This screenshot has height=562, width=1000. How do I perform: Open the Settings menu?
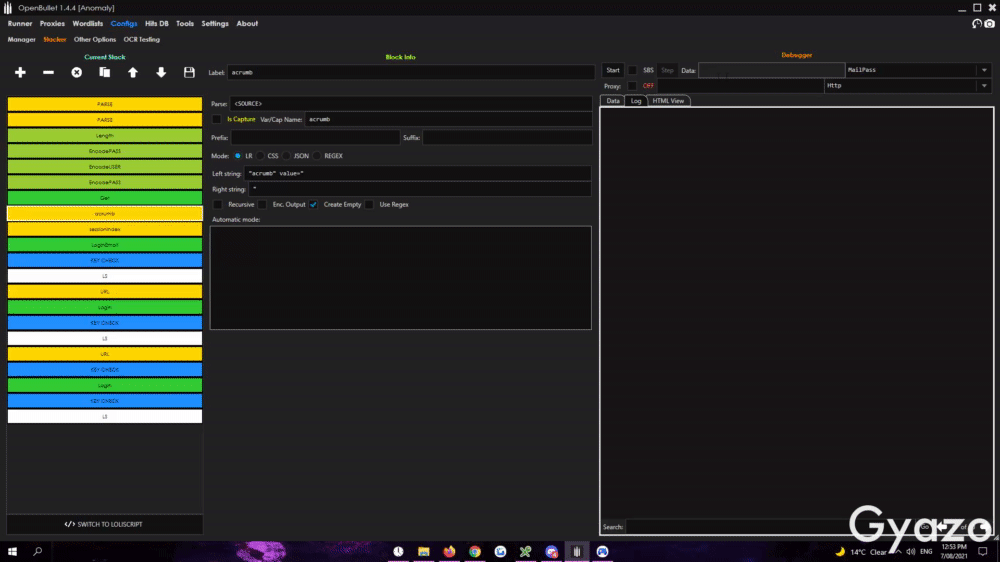coord(215,24)
